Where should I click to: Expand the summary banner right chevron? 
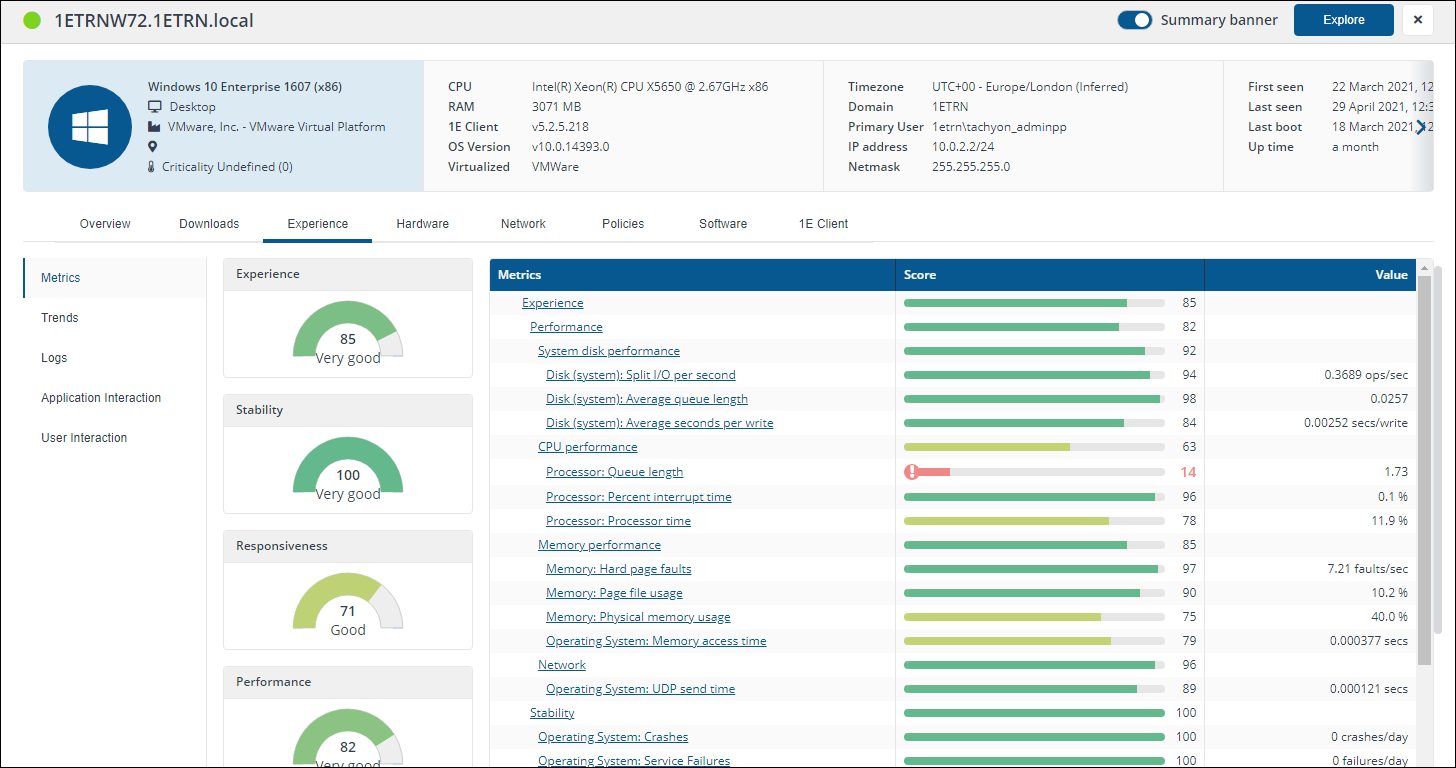point(1420,127)
